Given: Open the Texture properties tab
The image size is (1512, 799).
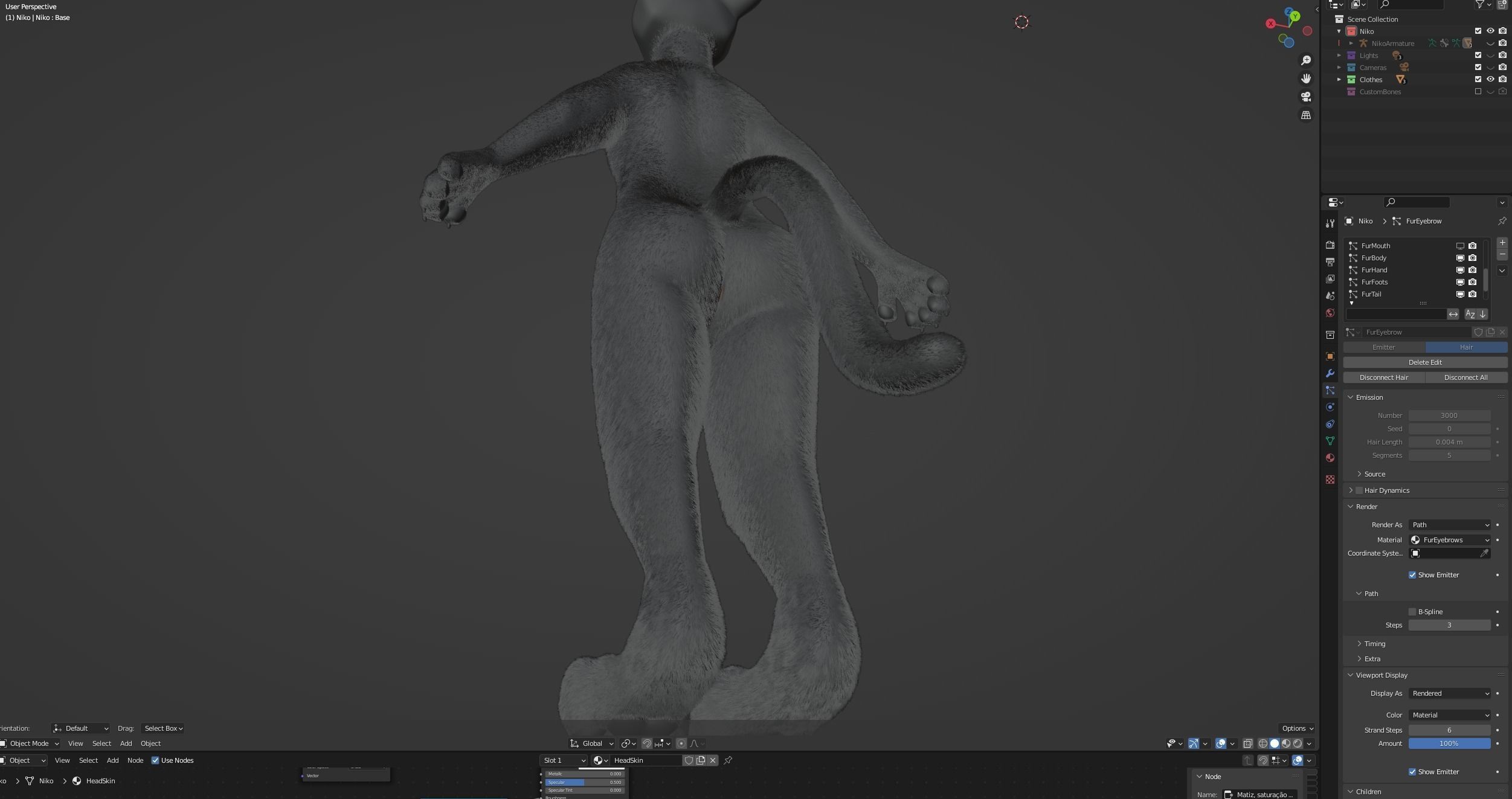Looking at the screenshot, I should (1330, 480).
